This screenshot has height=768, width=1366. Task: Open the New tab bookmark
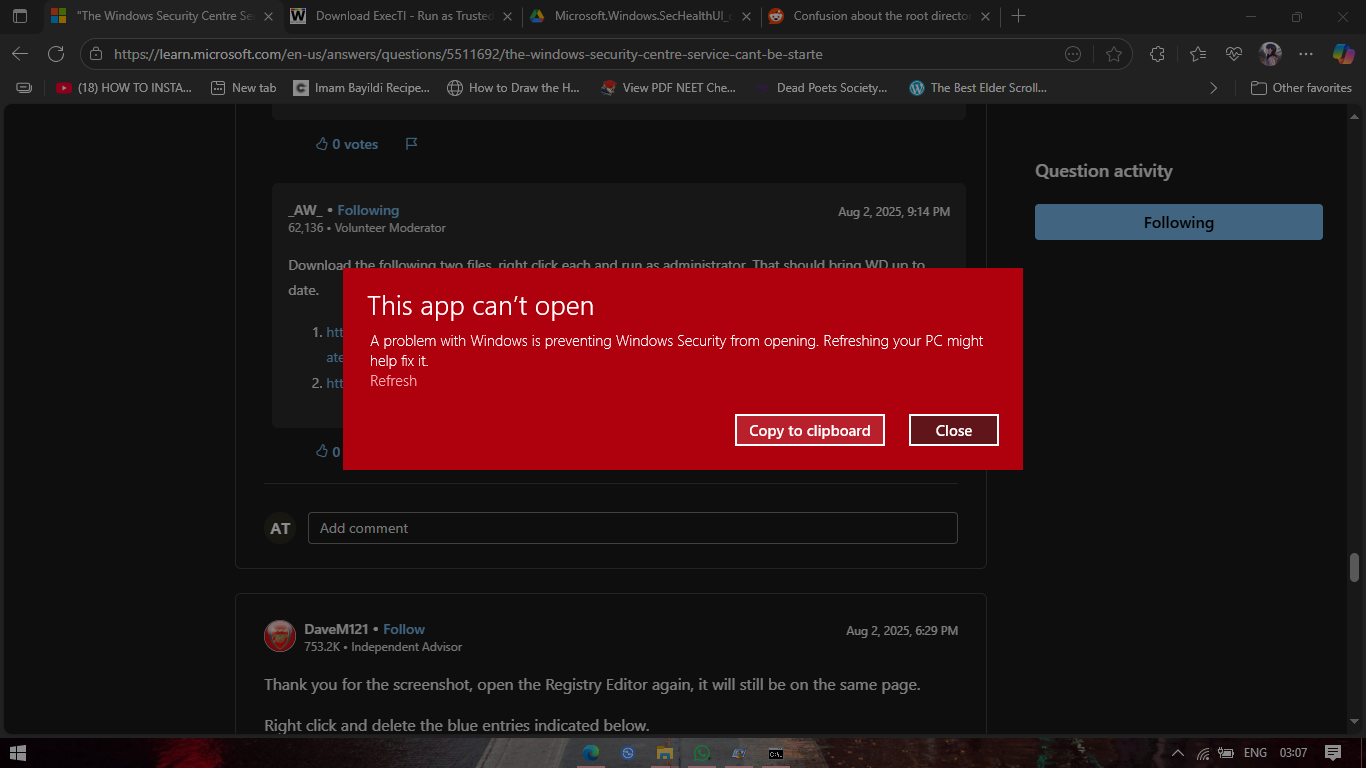[x=244, y=88]
